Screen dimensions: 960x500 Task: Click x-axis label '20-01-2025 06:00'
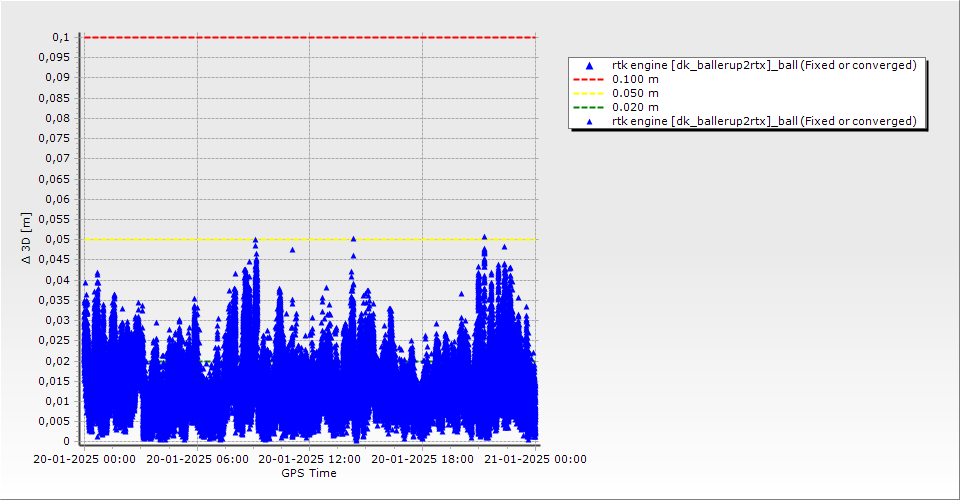click(x=197, y=459)
